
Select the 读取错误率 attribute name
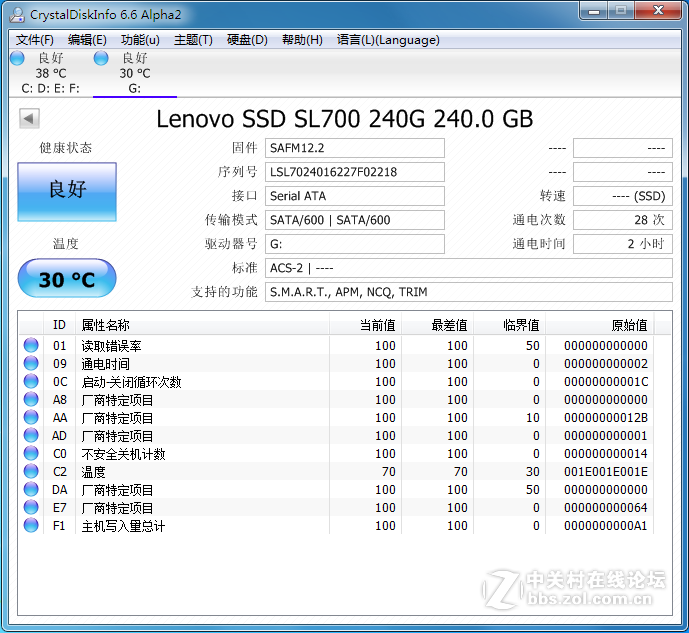tap(111, 346)
